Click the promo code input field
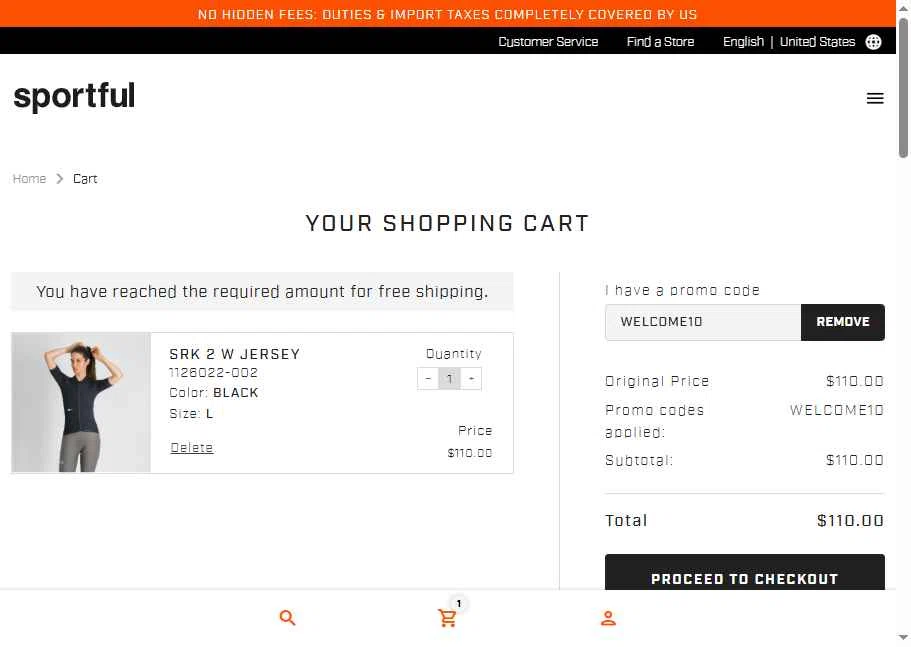Image resolution: width=911 pixels, height=647 pixels. (x=703, y=322)
